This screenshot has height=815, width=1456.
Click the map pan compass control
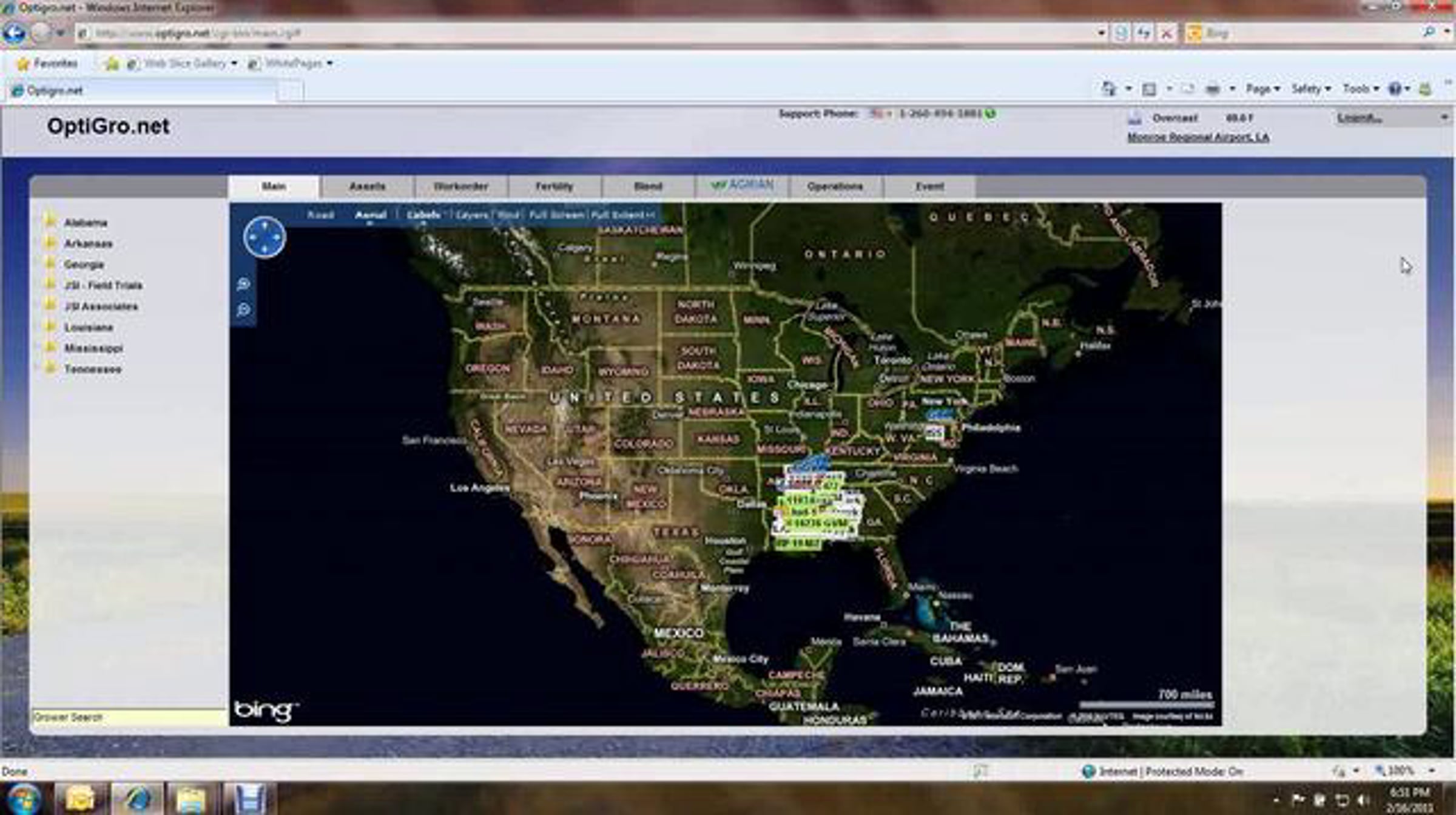tap(265, 237)
